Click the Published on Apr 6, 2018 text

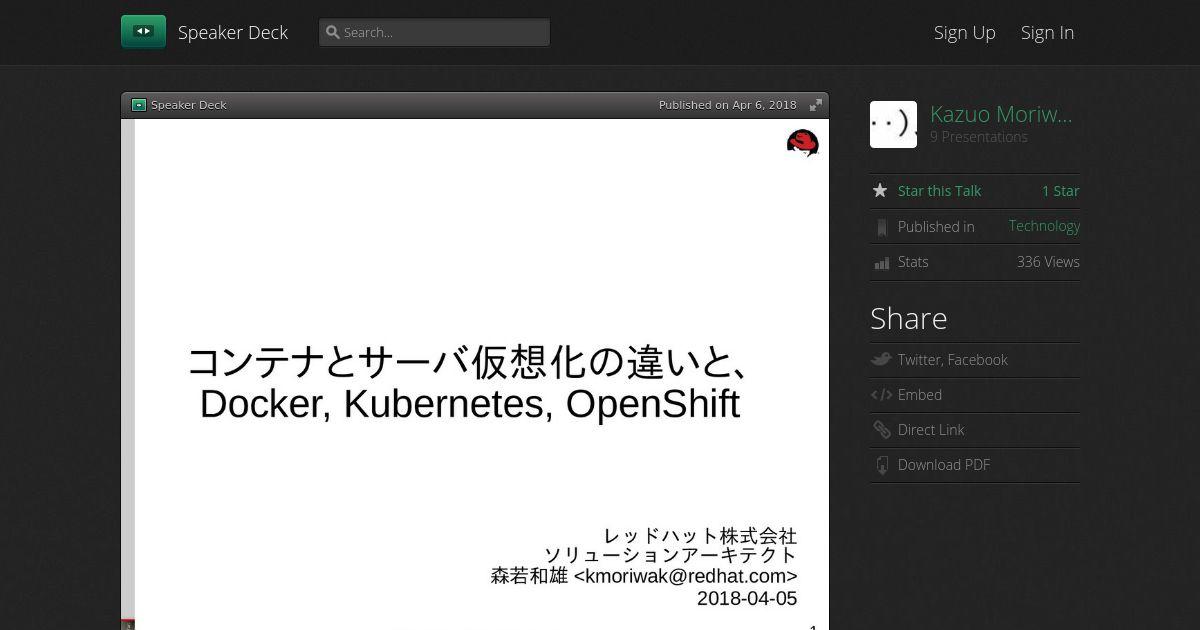[728, 105]
